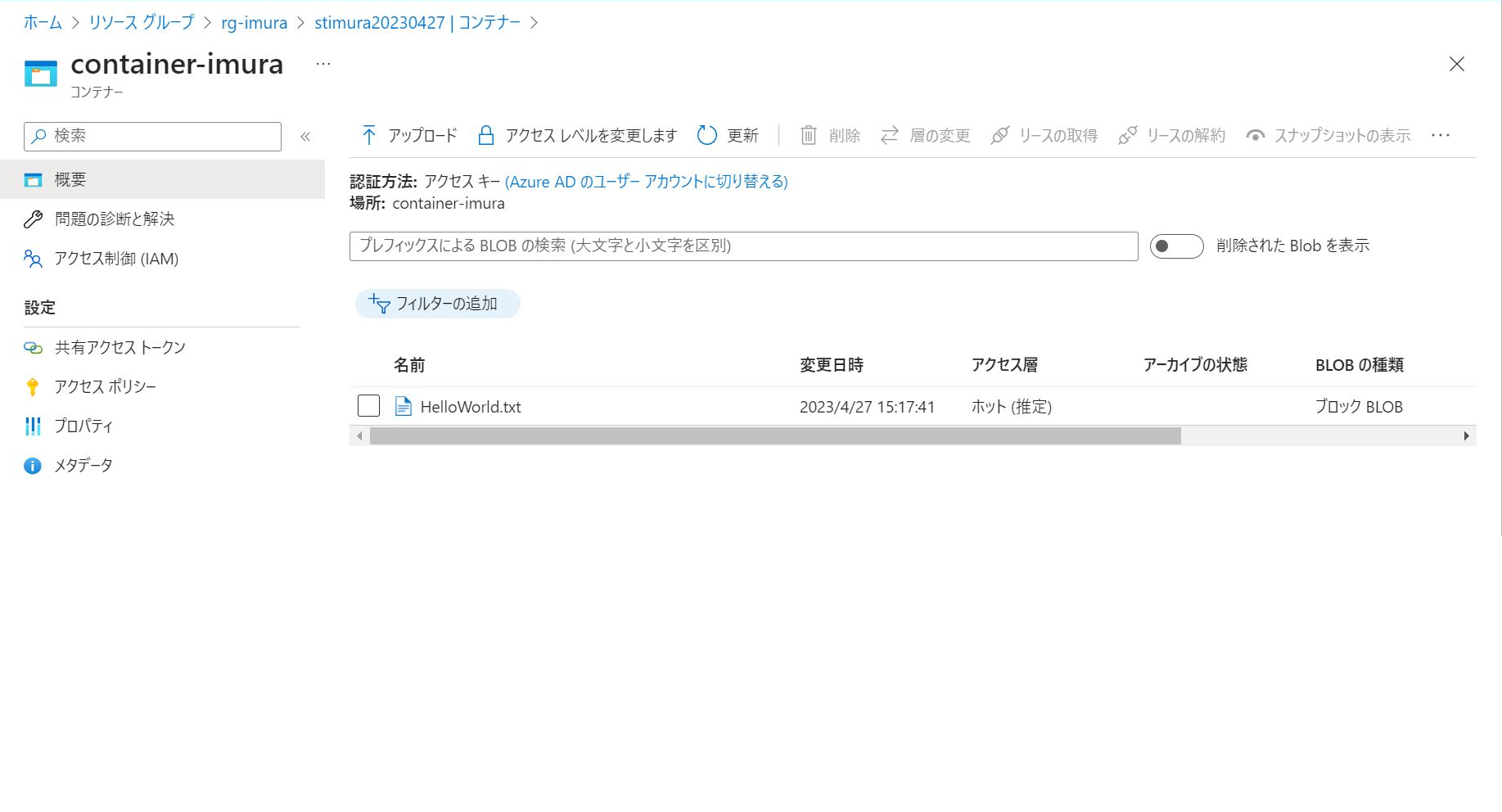This screenshot has width=1502, height=812.
Task: Click the access policy key icon
Action: point(33,387)
